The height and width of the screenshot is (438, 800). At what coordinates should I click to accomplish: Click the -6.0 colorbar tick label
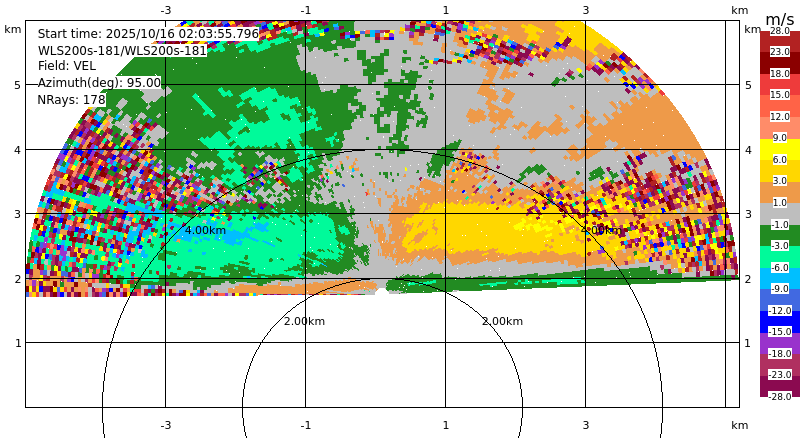tap(779, 267)
